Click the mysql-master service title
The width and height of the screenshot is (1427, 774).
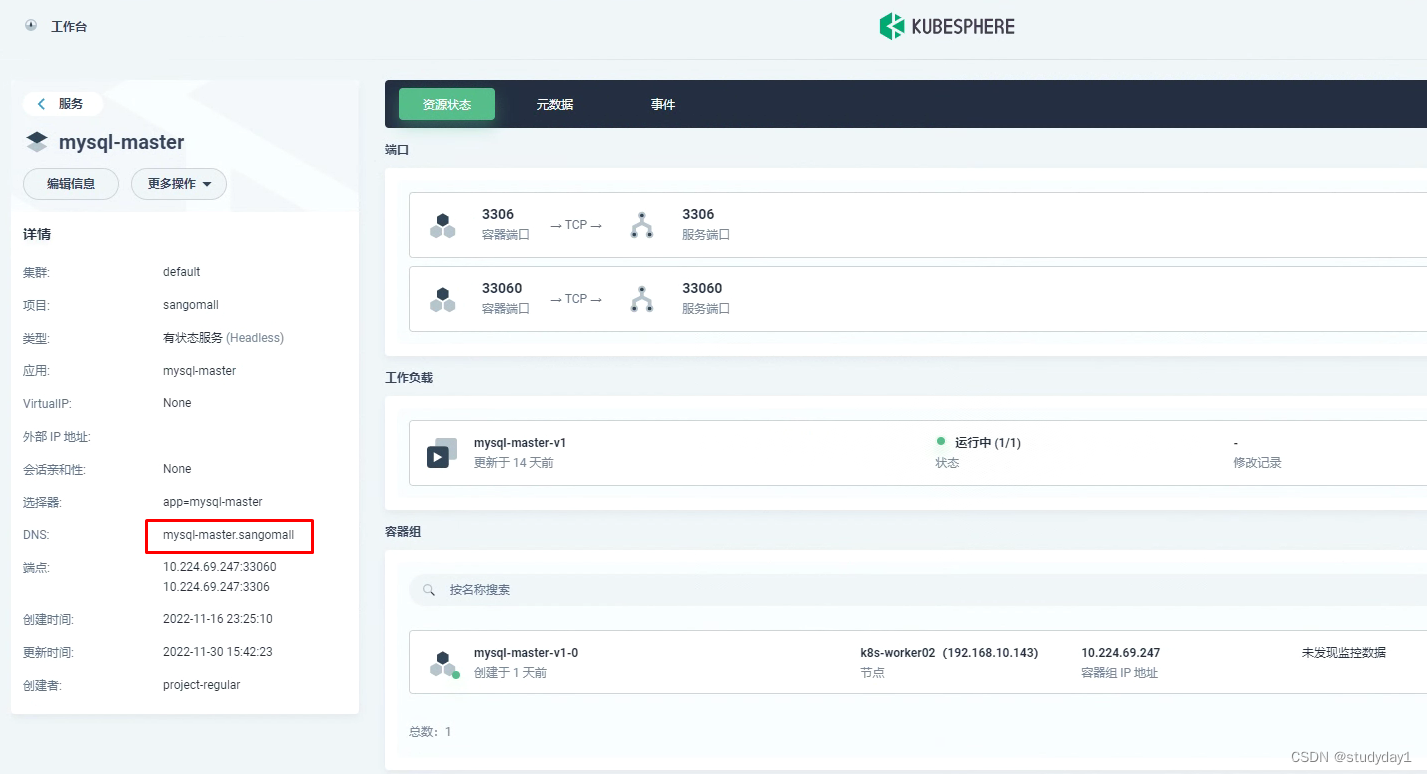(x=122, y=143)
